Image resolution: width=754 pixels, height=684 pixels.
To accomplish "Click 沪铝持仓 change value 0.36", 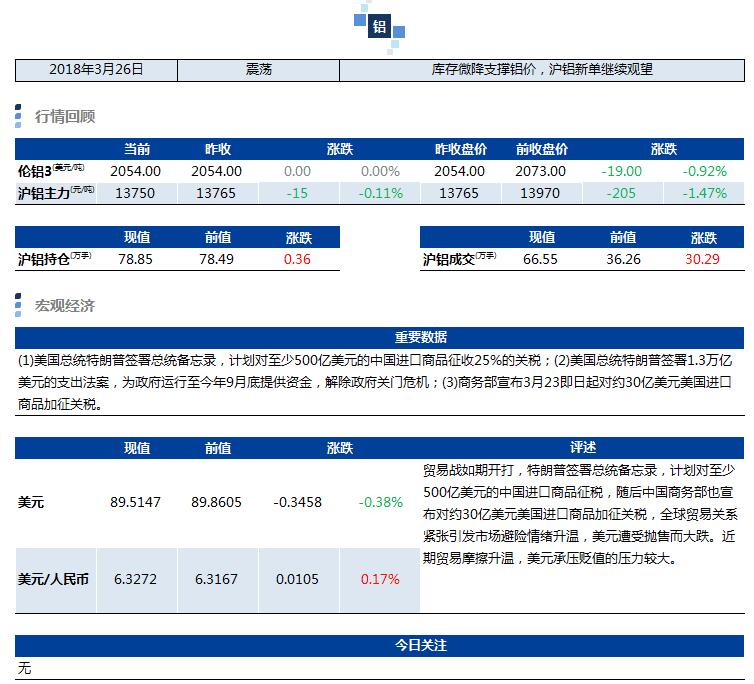I will [297, 259].
